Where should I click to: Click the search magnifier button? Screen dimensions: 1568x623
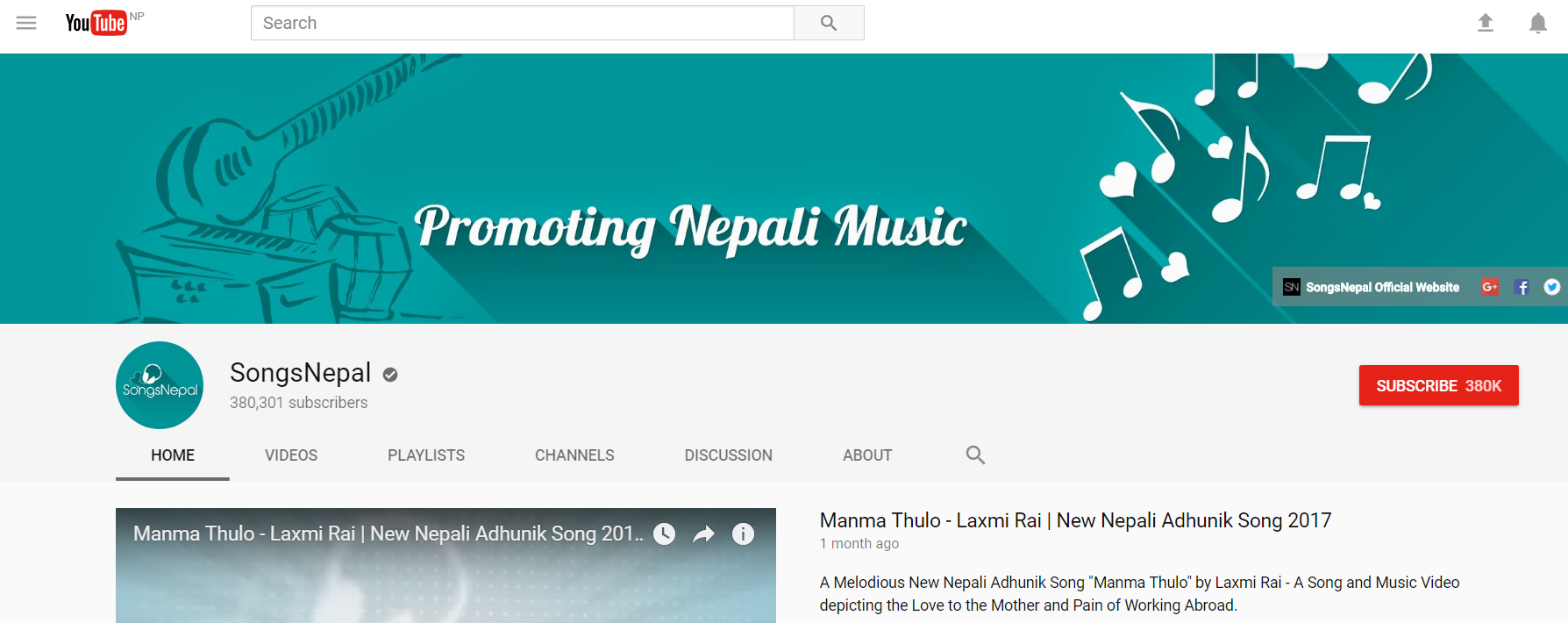point(829,23)
